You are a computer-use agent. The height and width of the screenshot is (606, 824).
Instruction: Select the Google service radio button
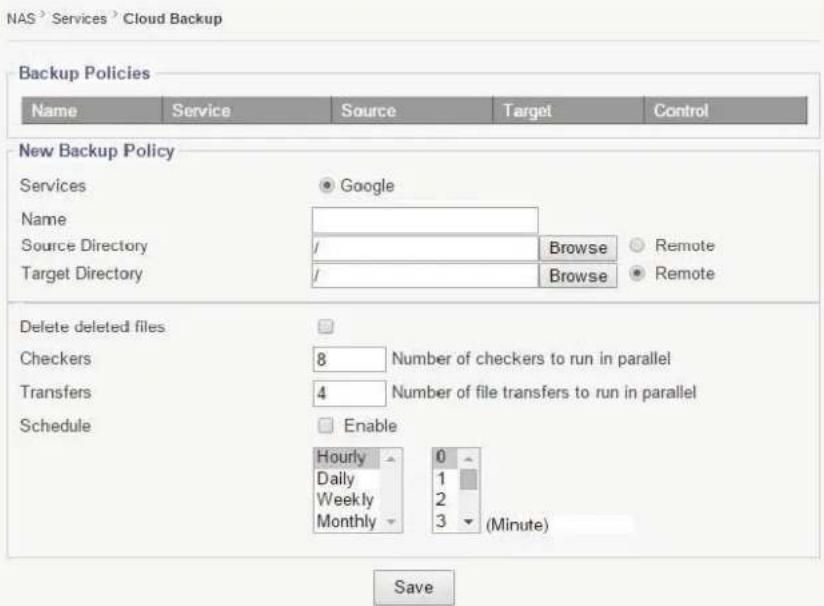(326, 186)
